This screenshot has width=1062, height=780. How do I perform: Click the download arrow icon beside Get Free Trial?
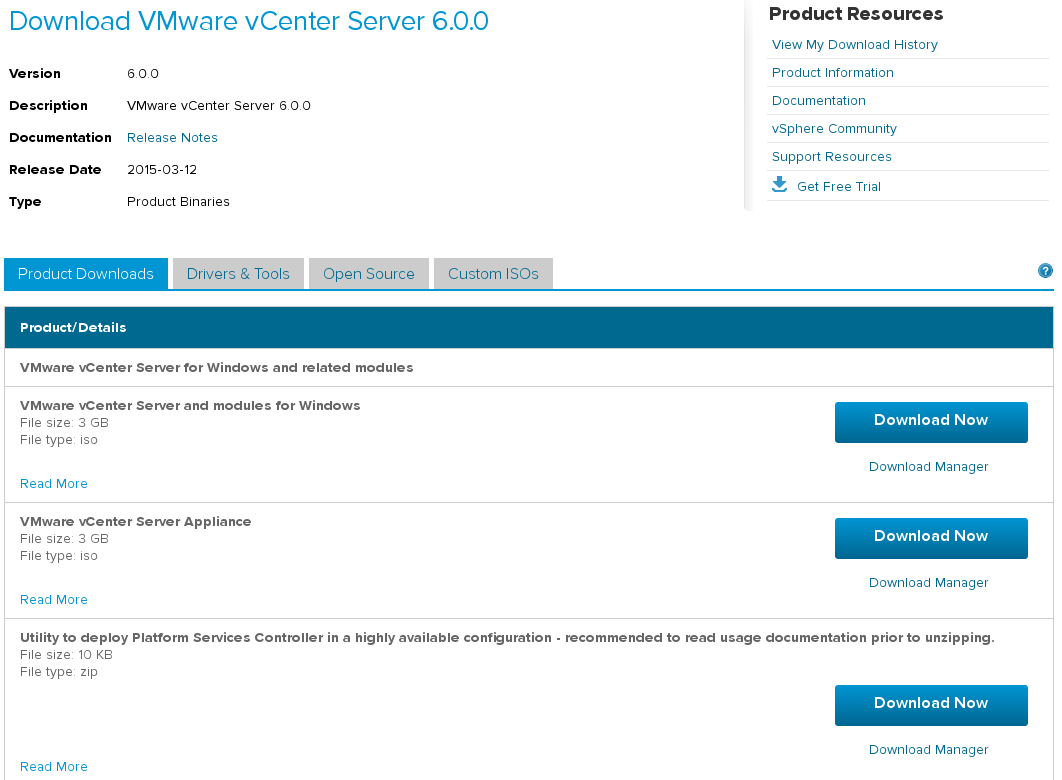[780, 185]
